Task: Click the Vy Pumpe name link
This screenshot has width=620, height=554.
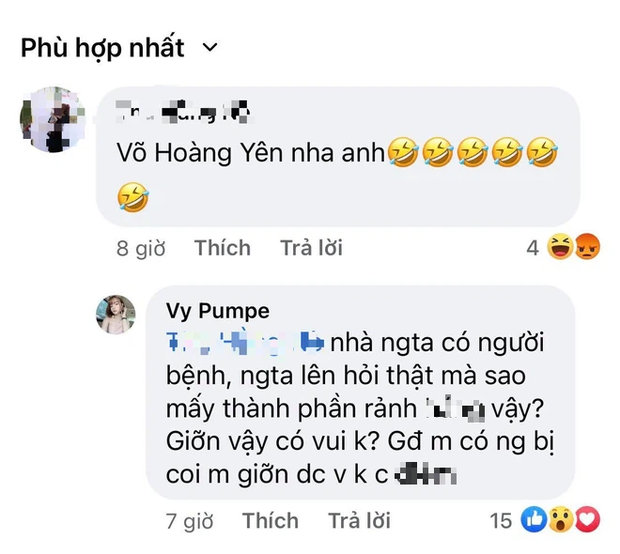Action: pyautogui.click(x=218, y=310)
